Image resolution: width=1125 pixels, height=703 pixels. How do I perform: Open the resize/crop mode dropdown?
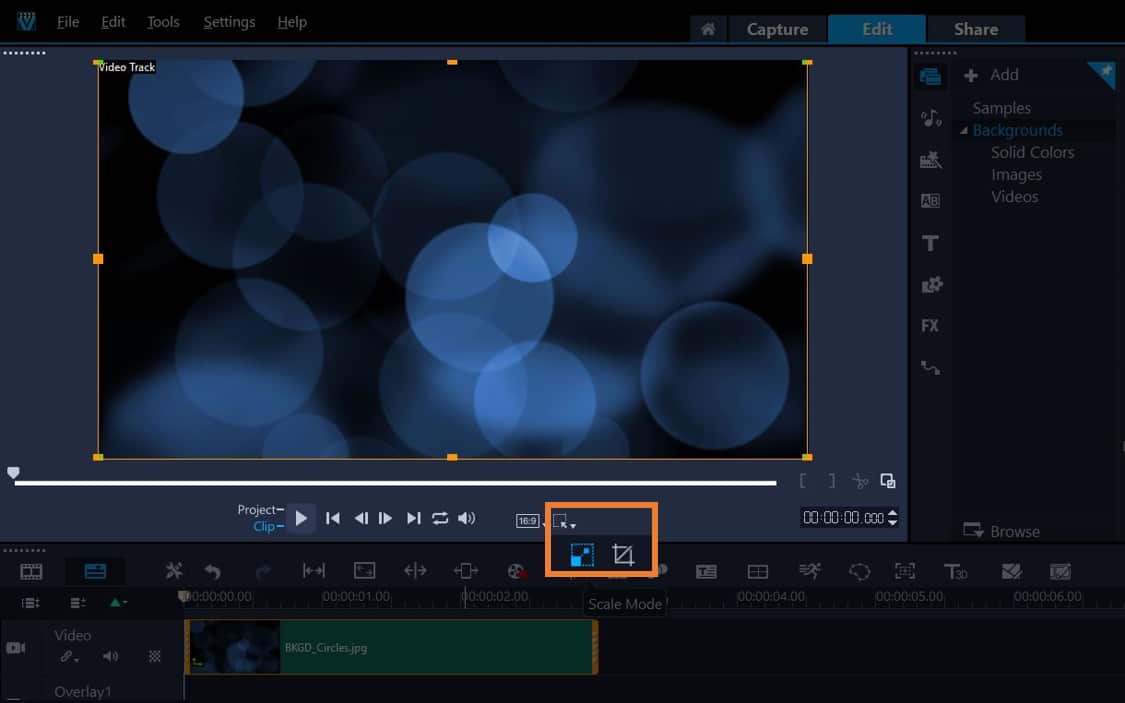click(564, 521)
